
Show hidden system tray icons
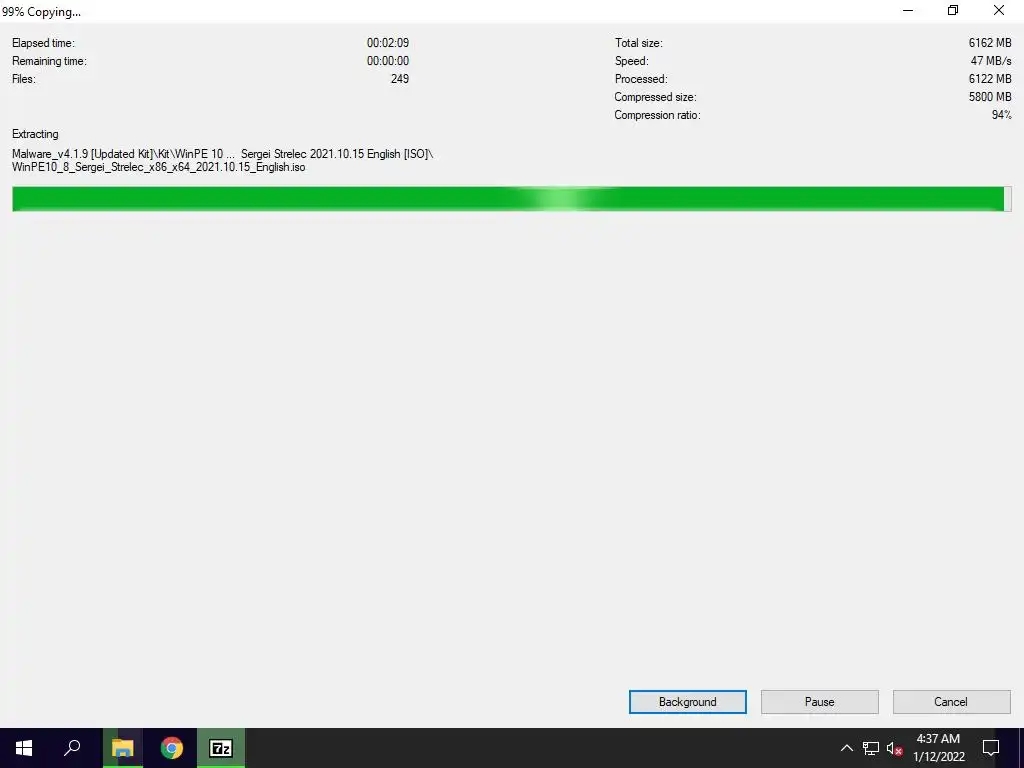tap(846, 748)
